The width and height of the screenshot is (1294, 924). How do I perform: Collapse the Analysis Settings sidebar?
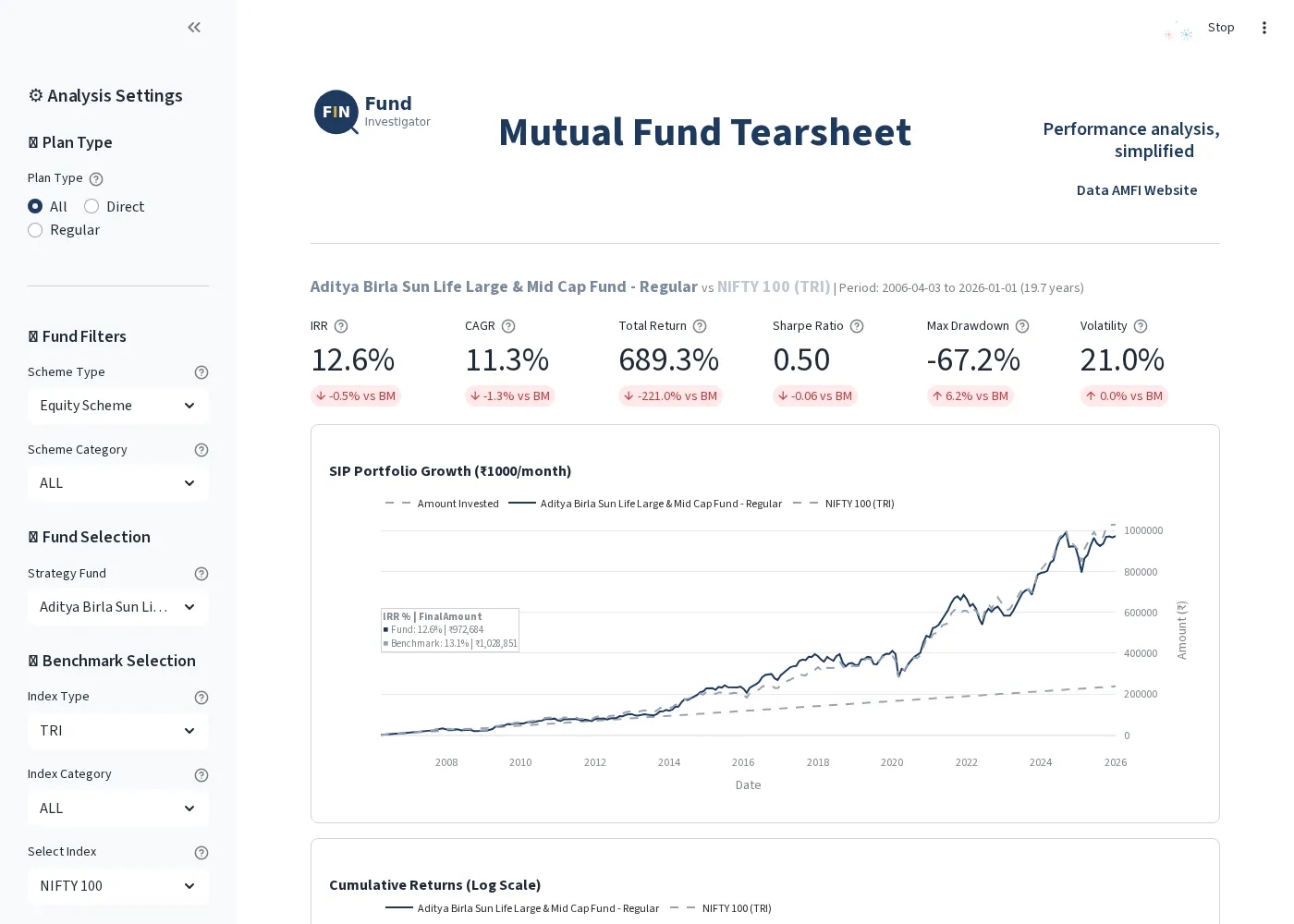coord(194,27)
